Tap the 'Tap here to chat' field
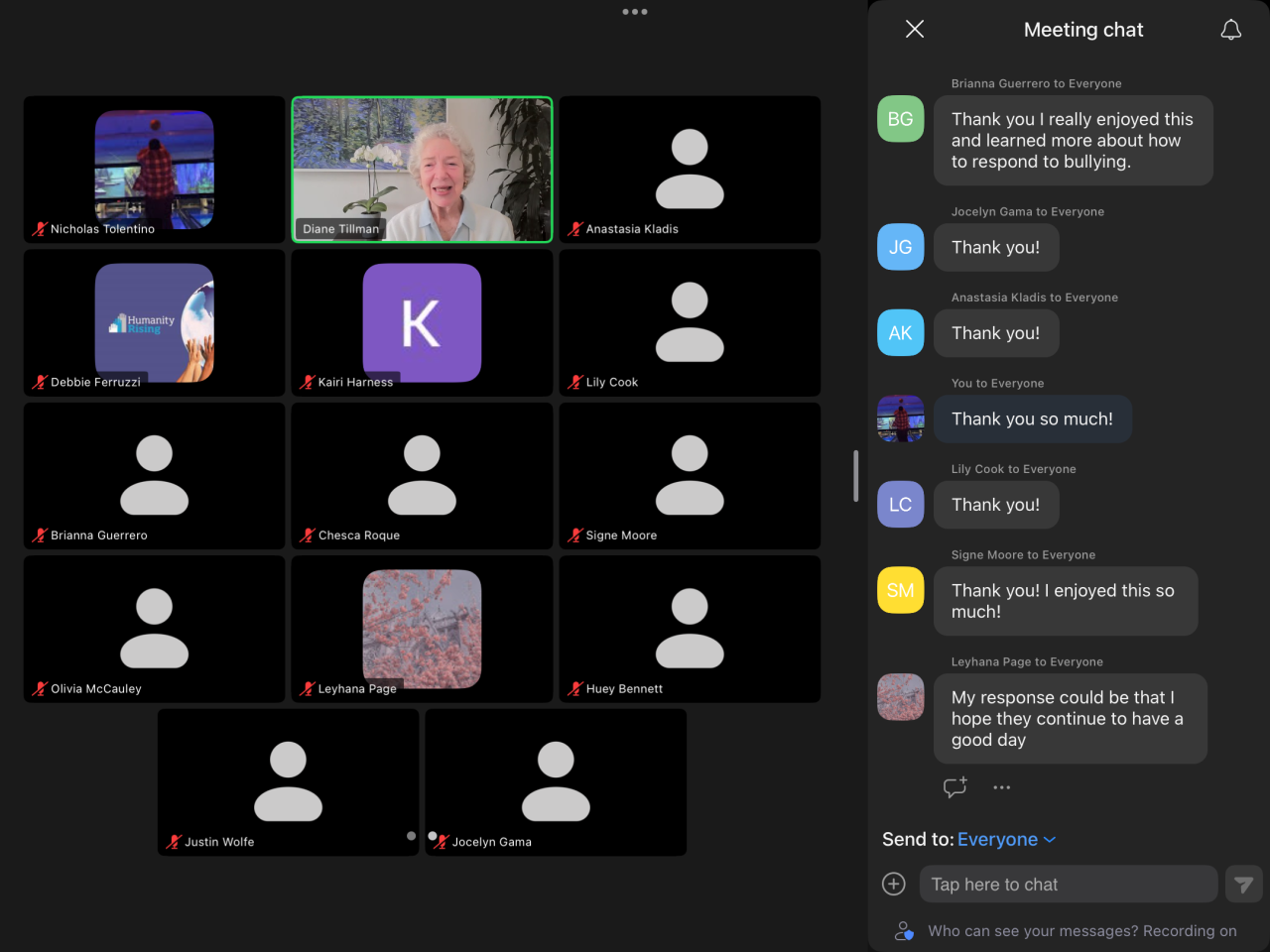Screen dimensions: 1270x952 click(x=1068, y=884)
